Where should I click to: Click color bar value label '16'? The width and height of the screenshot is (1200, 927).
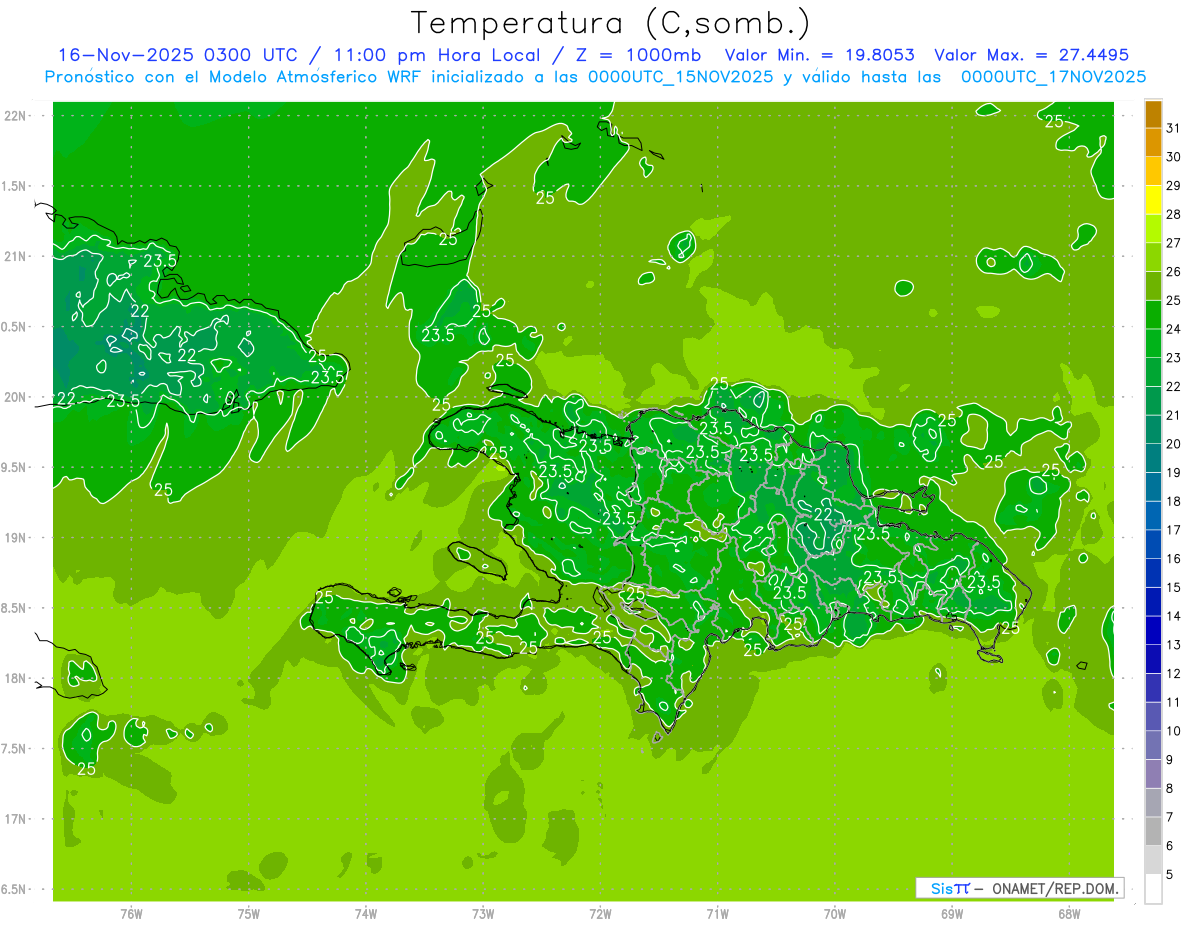click(1173, 559)
